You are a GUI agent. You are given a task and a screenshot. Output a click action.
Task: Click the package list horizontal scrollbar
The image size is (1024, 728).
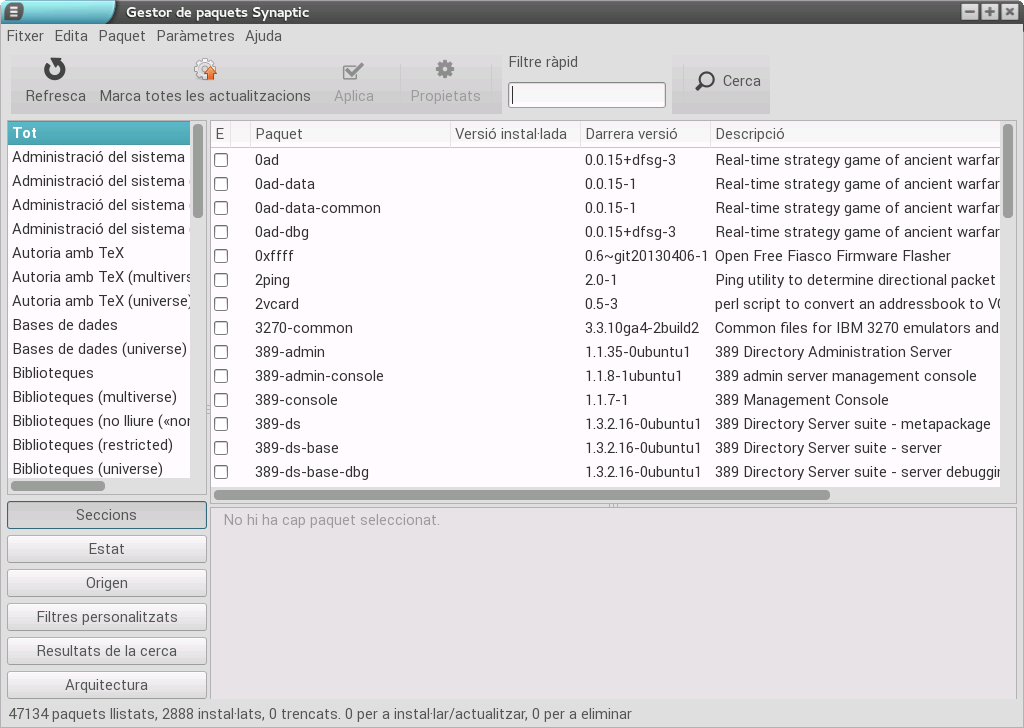click(521, 494)
